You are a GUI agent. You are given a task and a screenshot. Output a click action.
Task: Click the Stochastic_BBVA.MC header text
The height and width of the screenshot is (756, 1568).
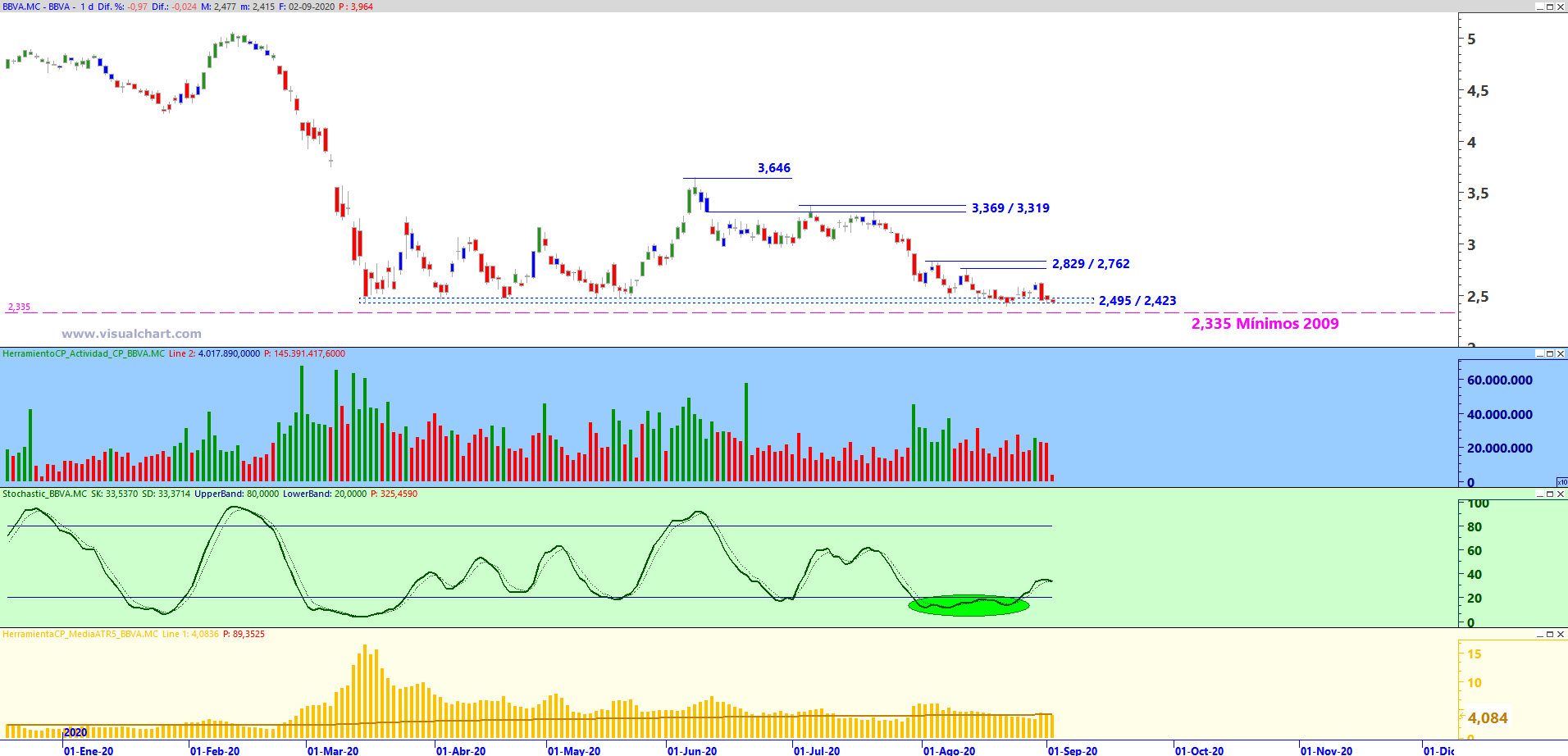44,494
